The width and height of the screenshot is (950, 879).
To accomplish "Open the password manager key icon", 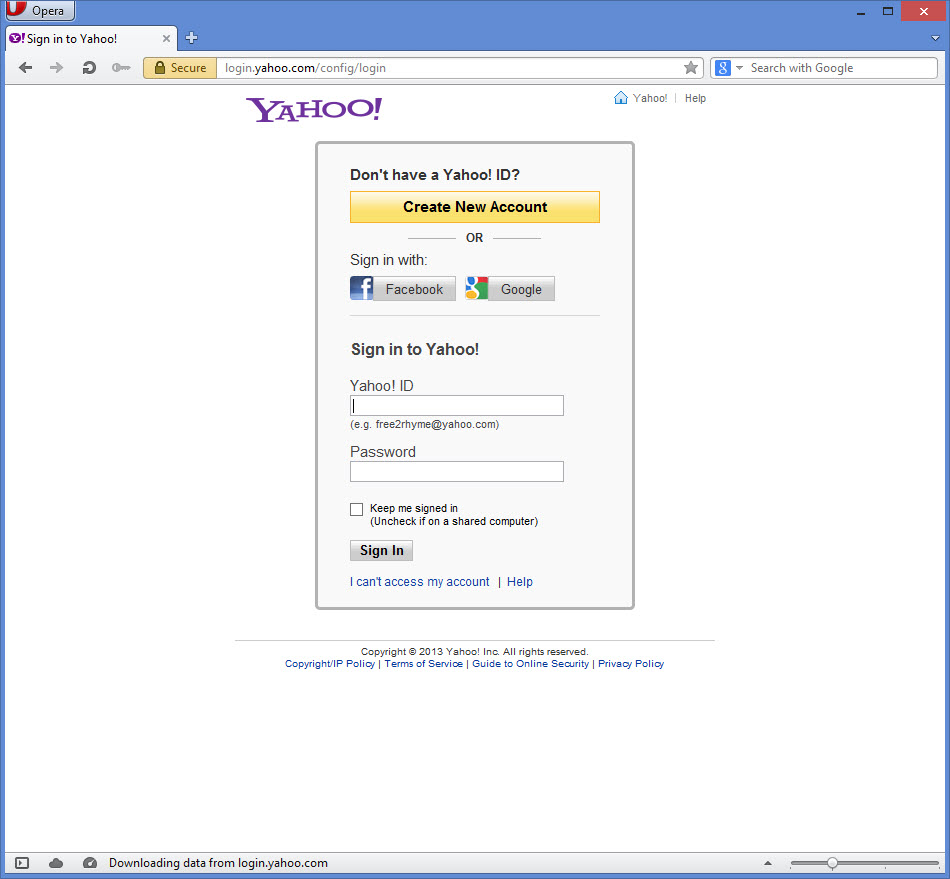I will click(121, 68).
